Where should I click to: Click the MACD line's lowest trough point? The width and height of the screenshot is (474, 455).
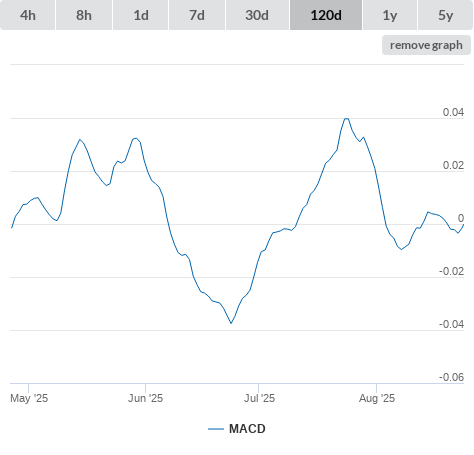pos(231,323)
